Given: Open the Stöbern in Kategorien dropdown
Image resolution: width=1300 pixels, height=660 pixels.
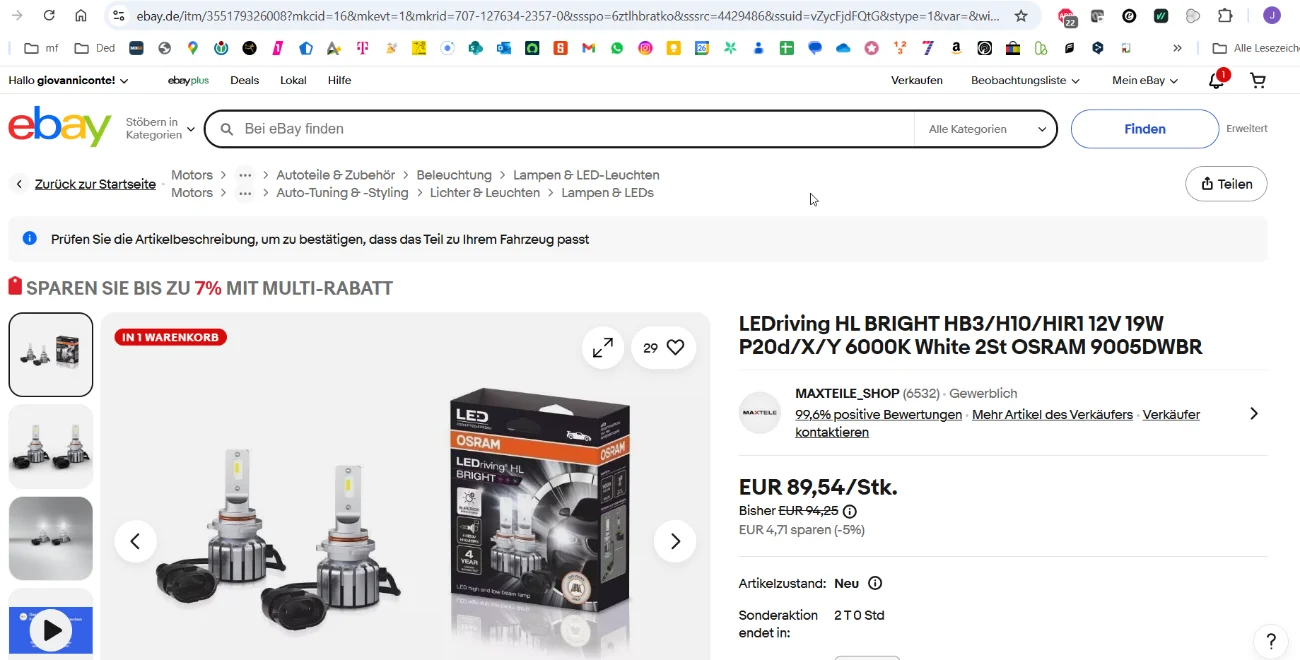Looking at the screenshot, I should point(160,128).
